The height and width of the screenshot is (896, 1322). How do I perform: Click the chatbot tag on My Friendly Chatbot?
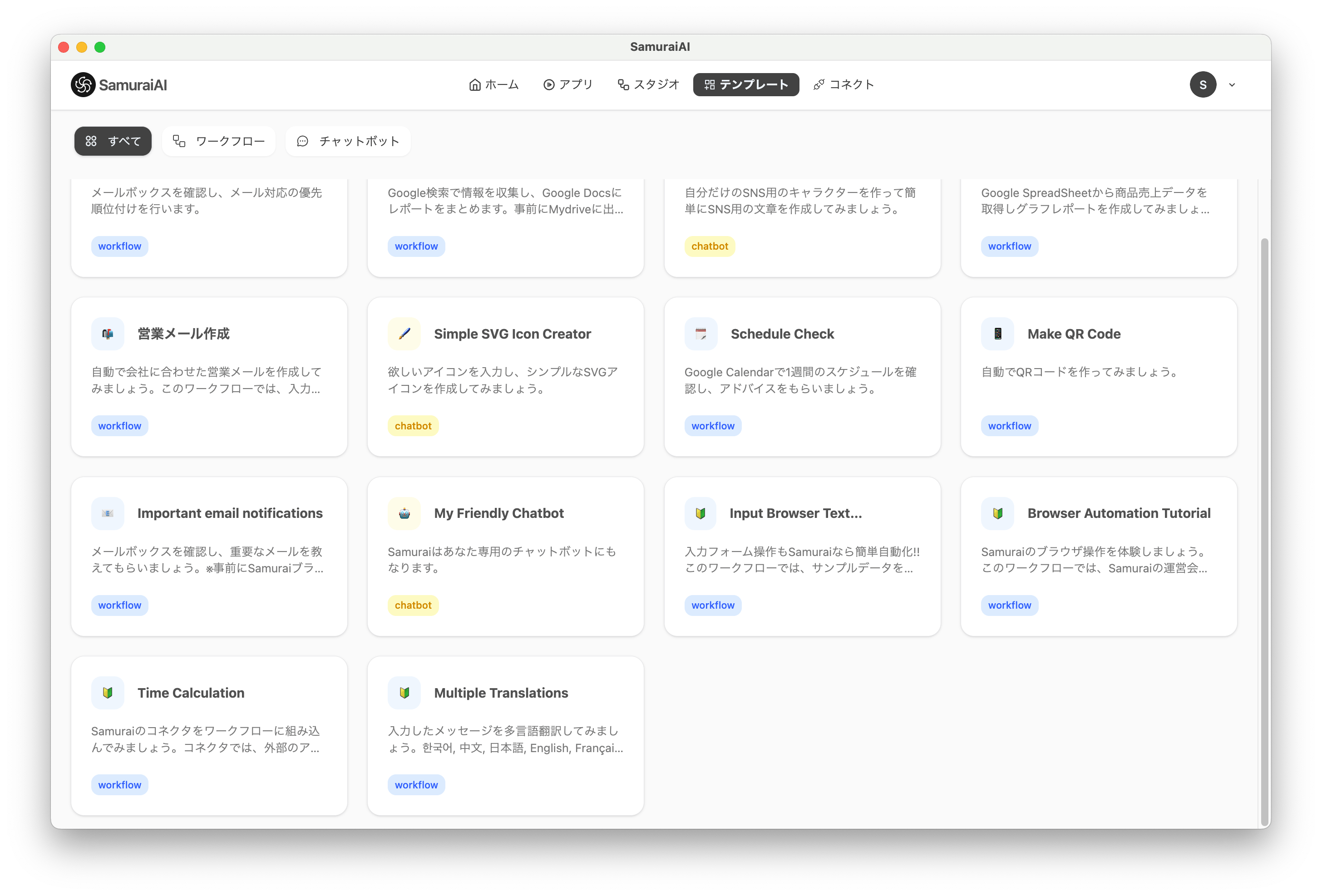point(413,606)
